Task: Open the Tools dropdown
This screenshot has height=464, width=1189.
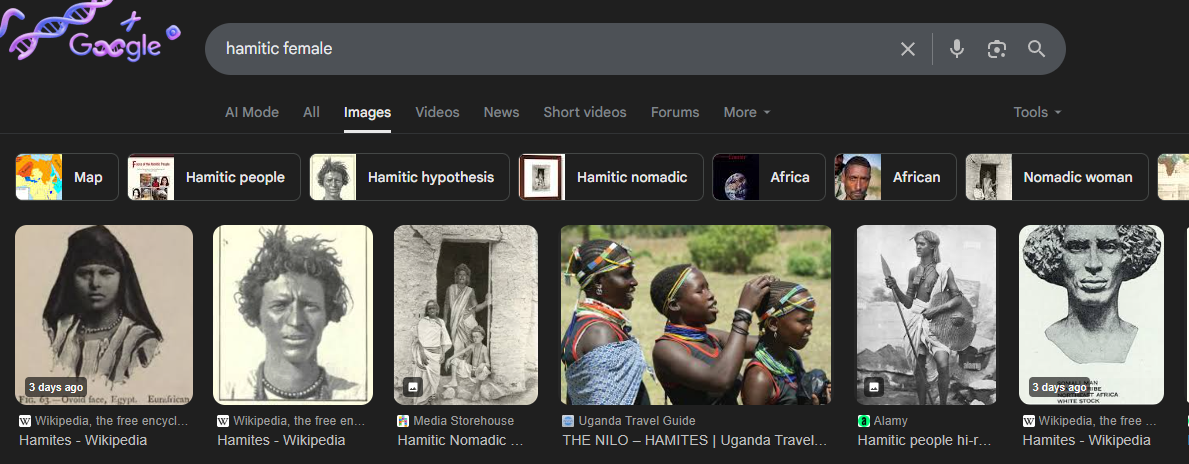Action: pyautogui.click(x=1037, y=112)
